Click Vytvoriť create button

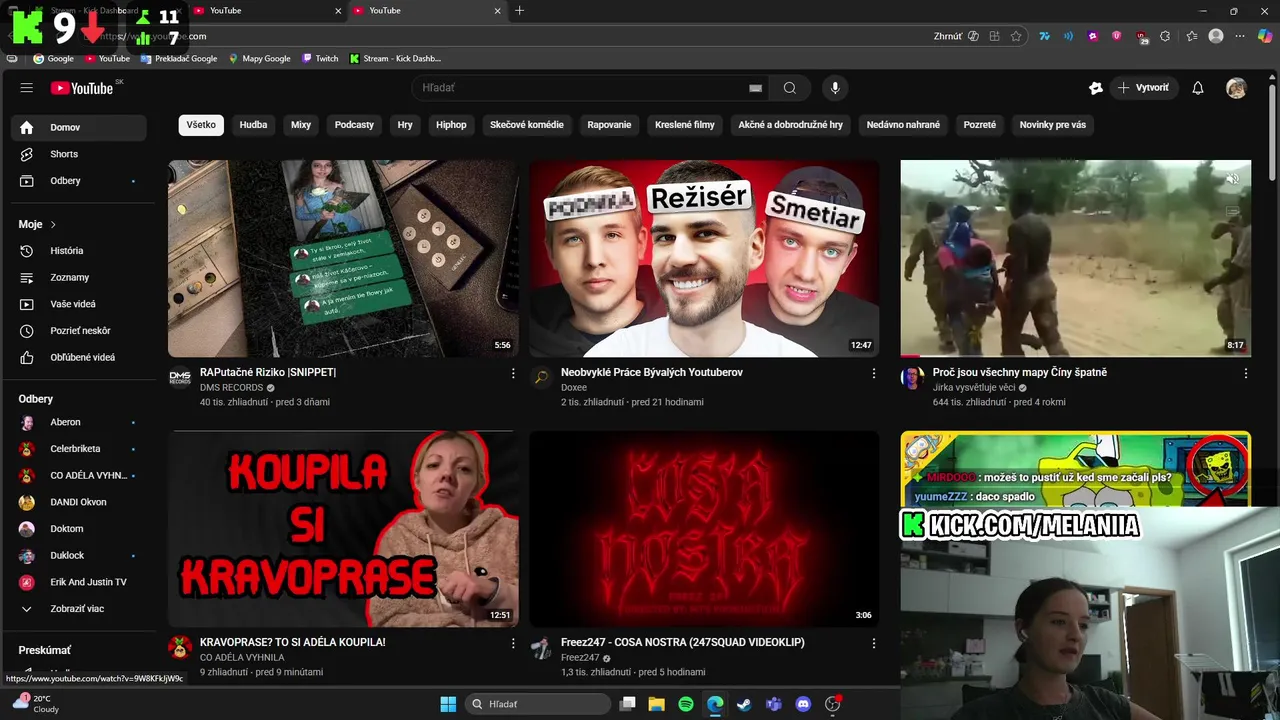1143,88
